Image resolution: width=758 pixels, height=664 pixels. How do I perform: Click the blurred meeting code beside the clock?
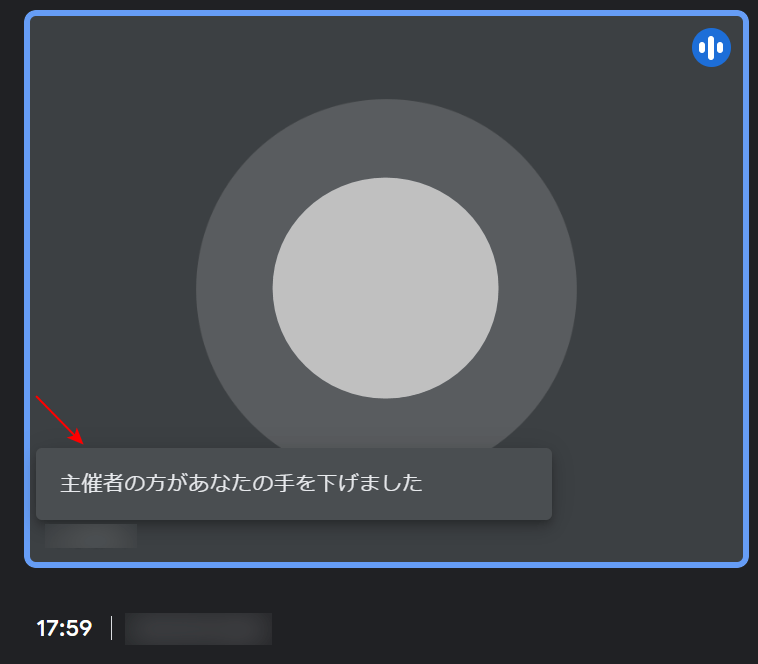198,628
